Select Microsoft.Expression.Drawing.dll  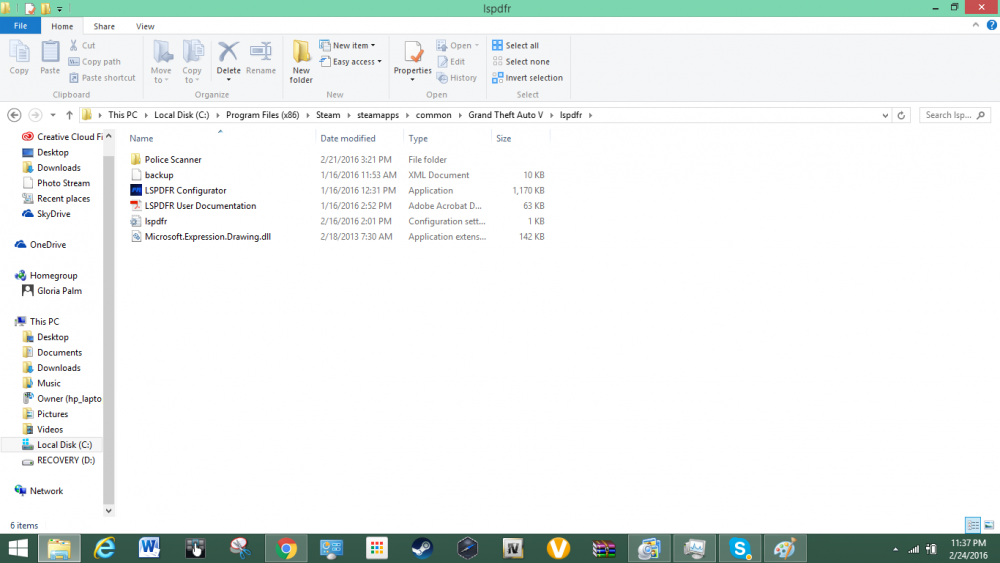207,237
